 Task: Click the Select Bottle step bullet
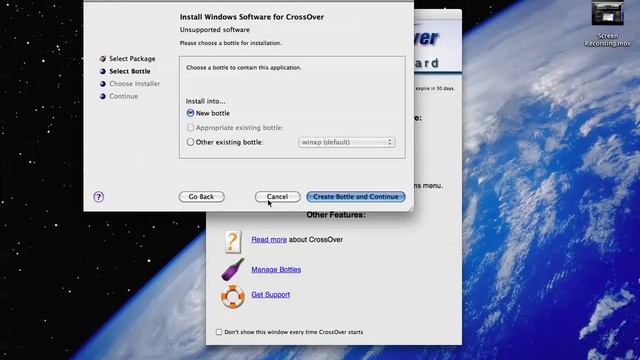point(102,71)
